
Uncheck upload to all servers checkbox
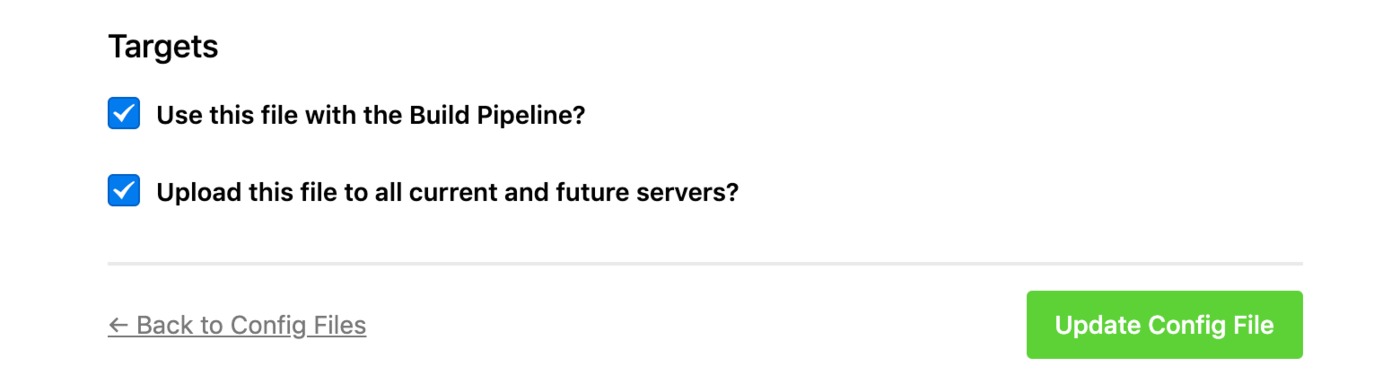point(124,190)
